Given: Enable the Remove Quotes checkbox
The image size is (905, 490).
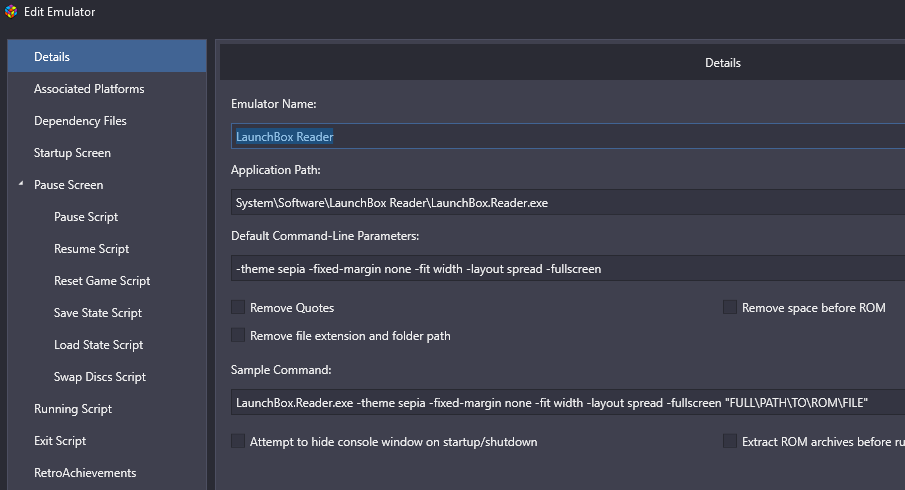Looking at the screenshot, I should click(238, 307).
